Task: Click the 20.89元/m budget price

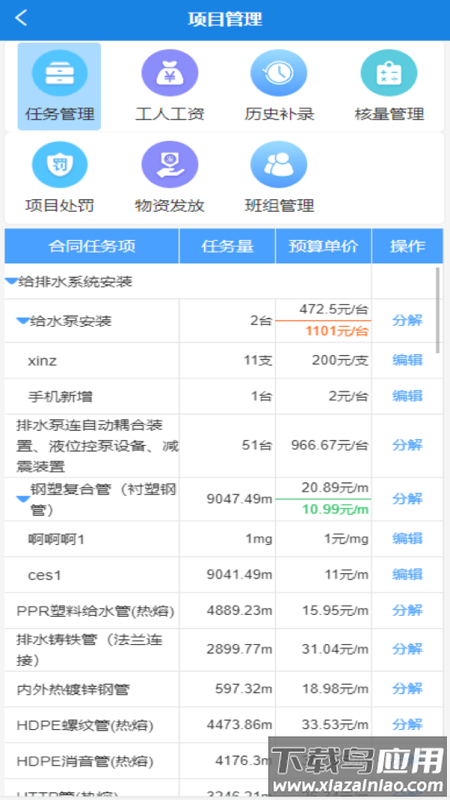Action: (335, 488)
